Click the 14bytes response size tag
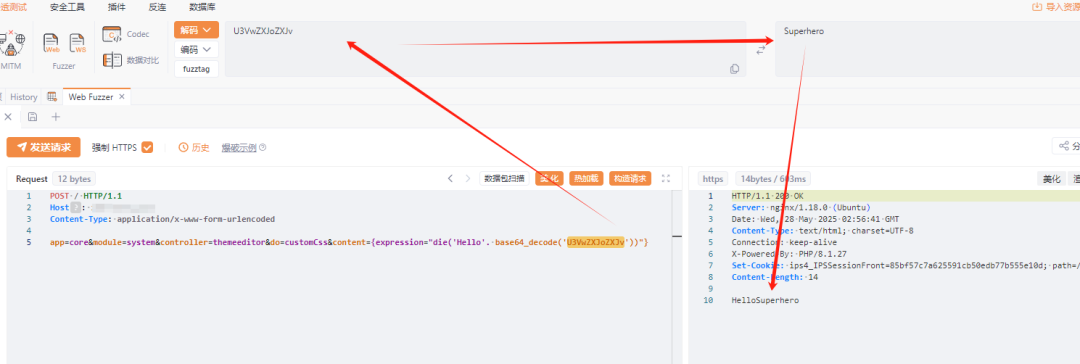Viewport: 1080px width, 364px height. (774, 179)
